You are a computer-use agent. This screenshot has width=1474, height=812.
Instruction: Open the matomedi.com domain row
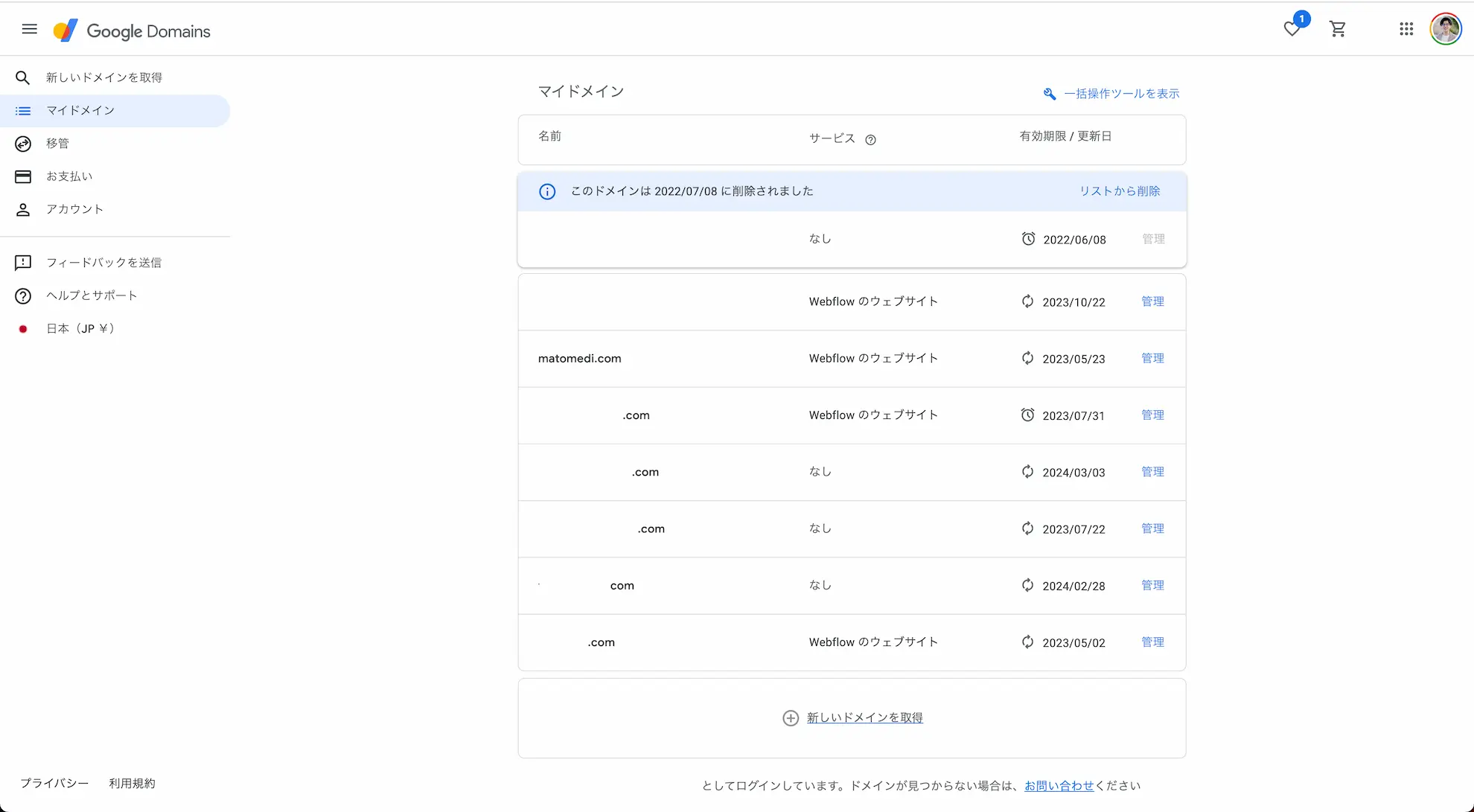coord(579,358)
